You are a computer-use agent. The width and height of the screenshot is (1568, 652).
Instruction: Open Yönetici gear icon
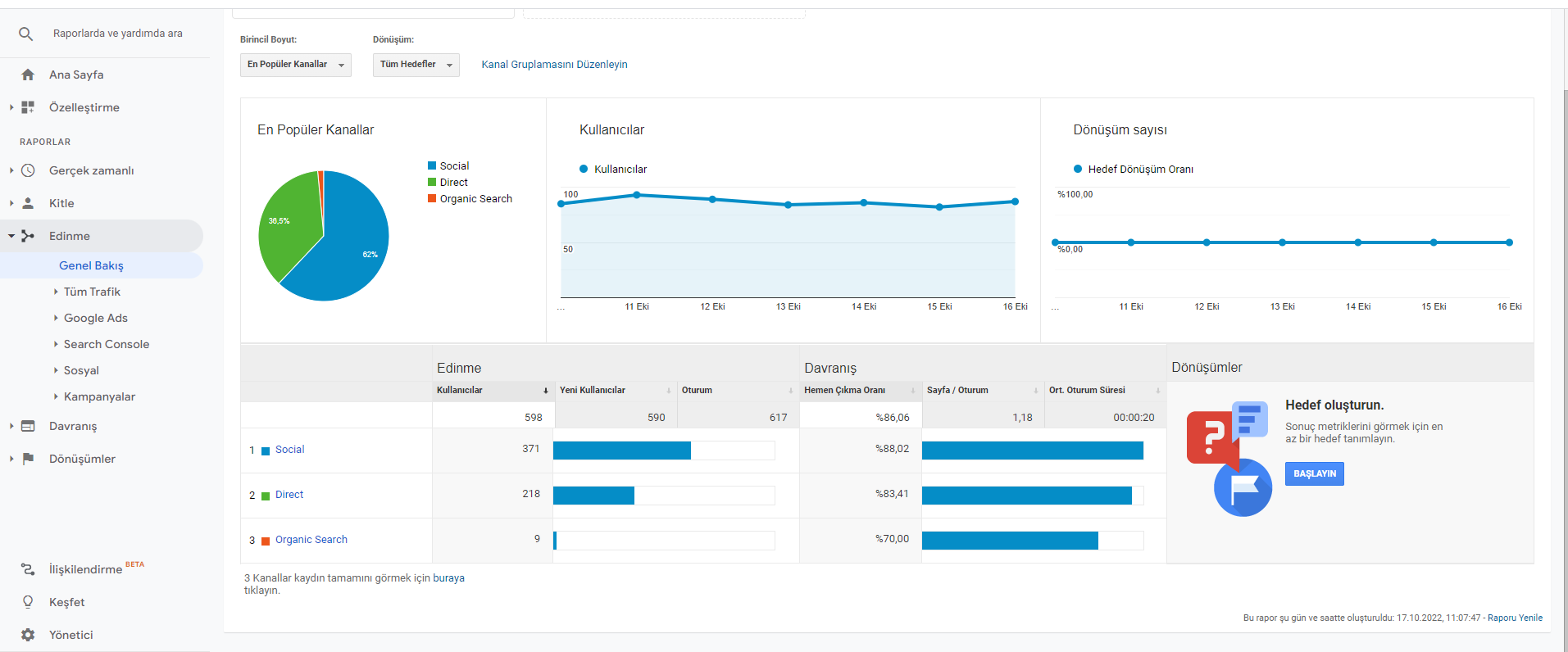[28, 635]
